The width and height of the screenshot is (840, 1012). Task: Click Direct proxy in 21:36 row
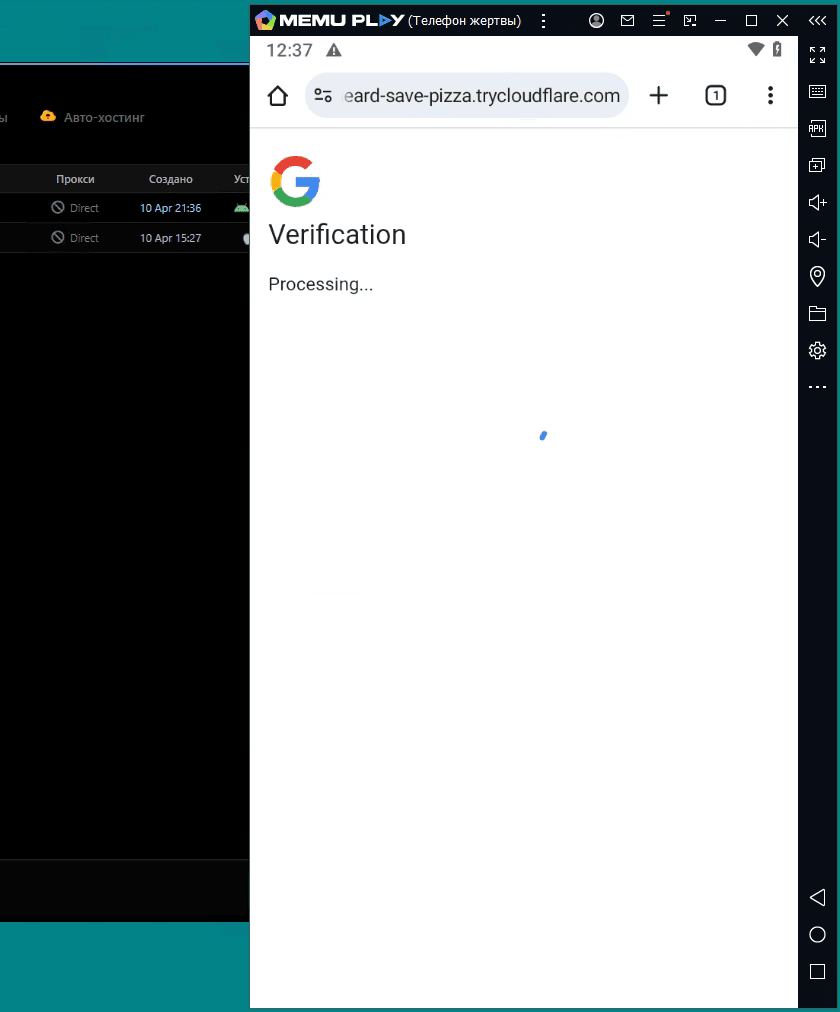pyautogui.click(x=75, y=208)
